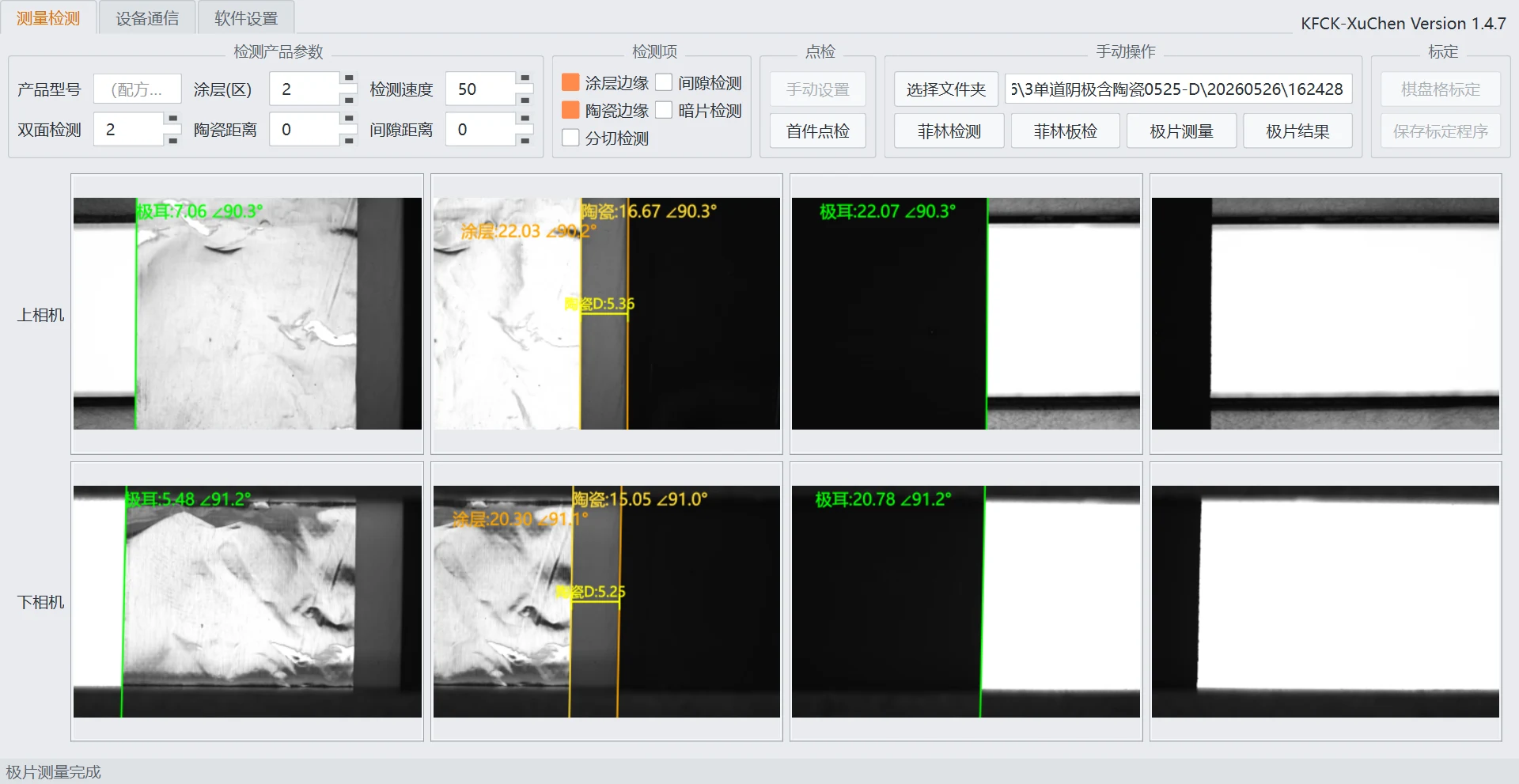Screen dimensions: 1519x784
Task: Click the 间隙距离 value field
Action: (481, 129)
